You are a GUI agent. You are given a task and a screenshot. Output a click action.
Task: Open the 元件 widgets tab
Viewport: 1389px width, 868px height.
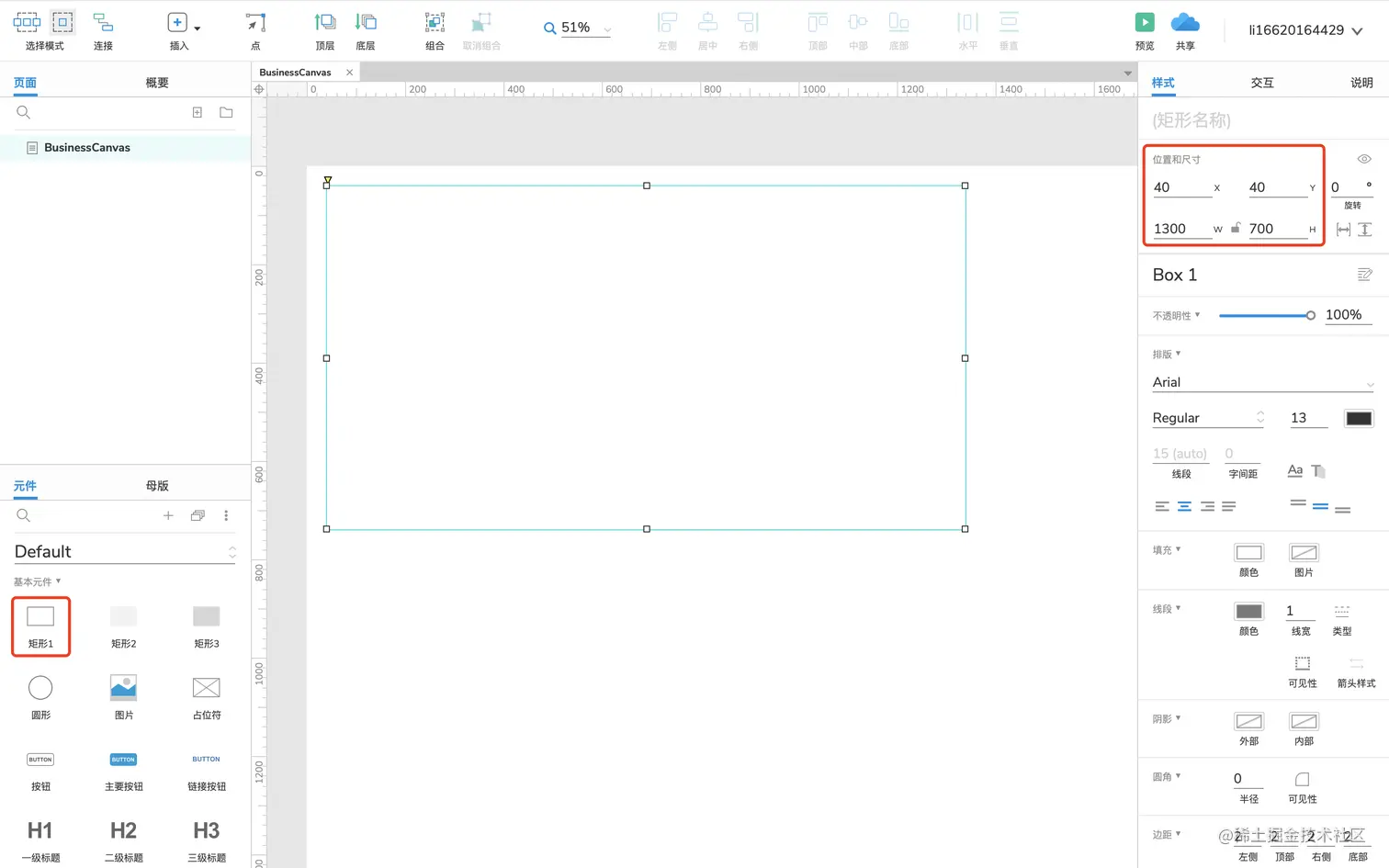coord(25,486)
